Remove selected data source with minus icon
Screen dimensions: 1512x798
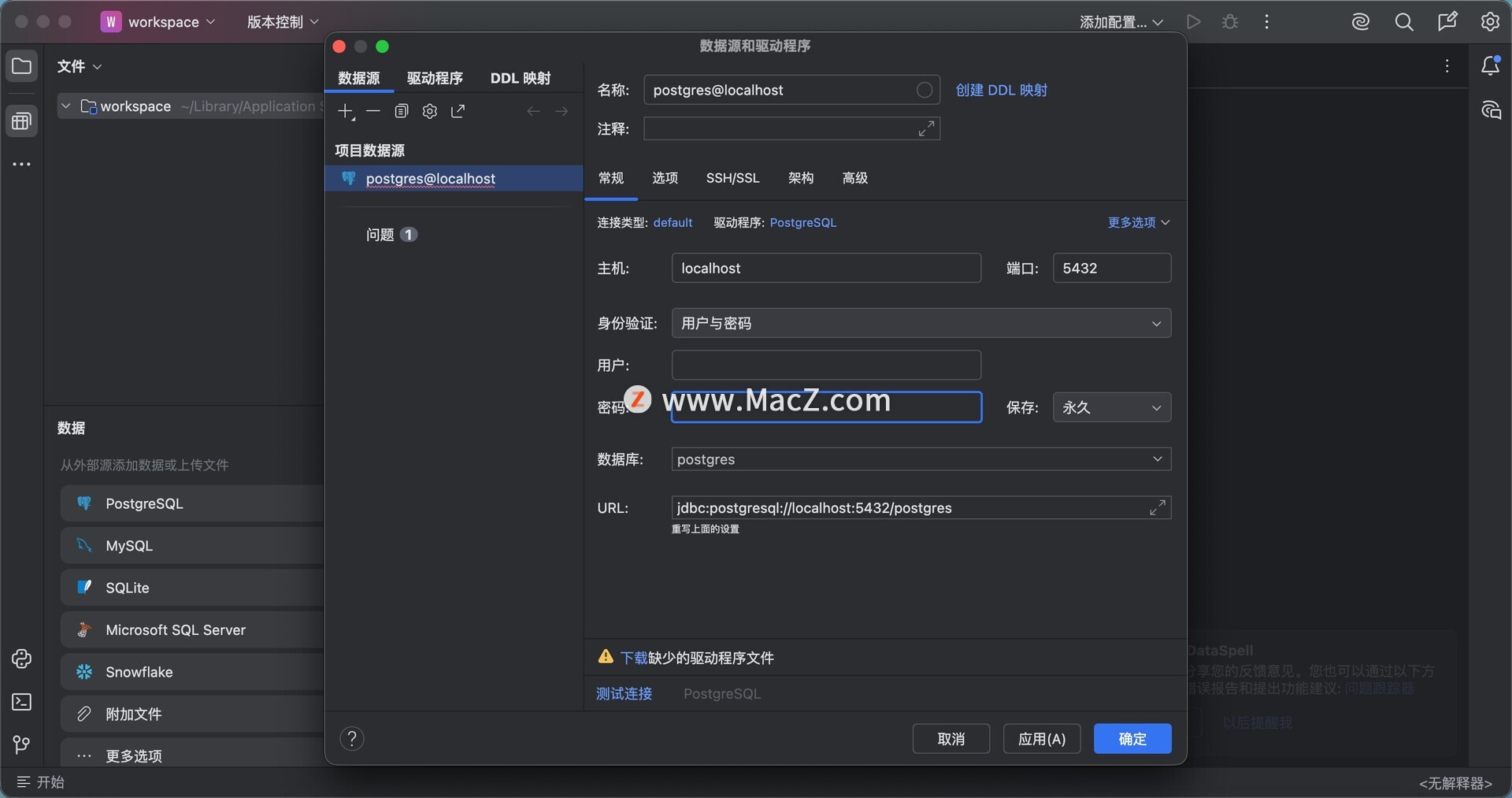pos(373,111)
